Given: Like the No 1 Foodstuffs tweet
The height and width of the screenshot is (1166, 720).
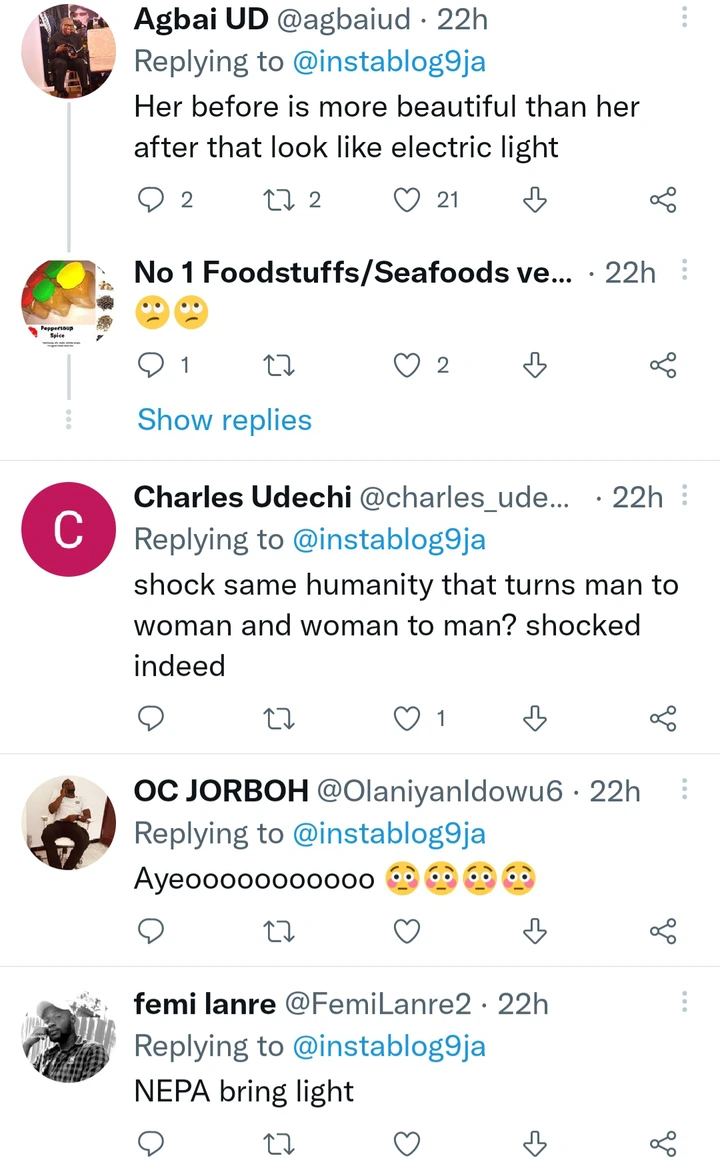Looking at the screenshot, I should coord(406,366).
